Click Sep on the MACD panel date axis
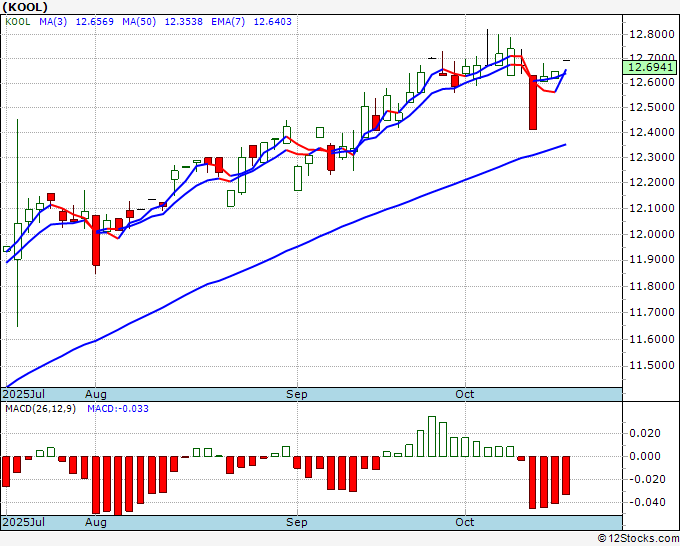 [x=297, y=523]
